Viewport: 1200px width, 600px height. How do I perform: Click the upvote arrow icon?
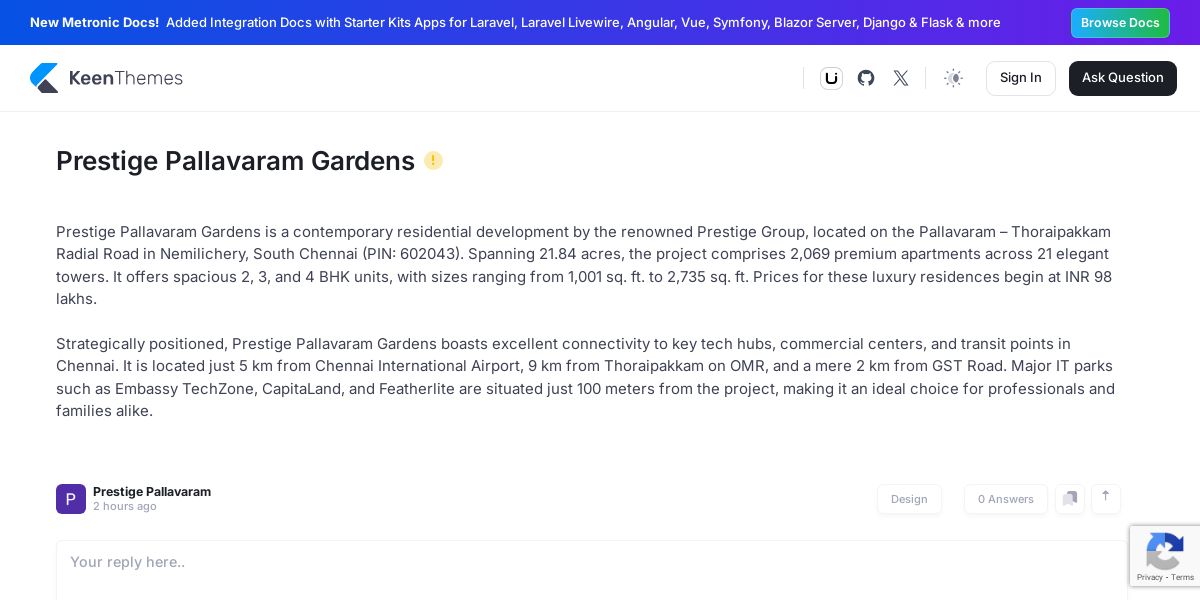[x=1106, y=499]
